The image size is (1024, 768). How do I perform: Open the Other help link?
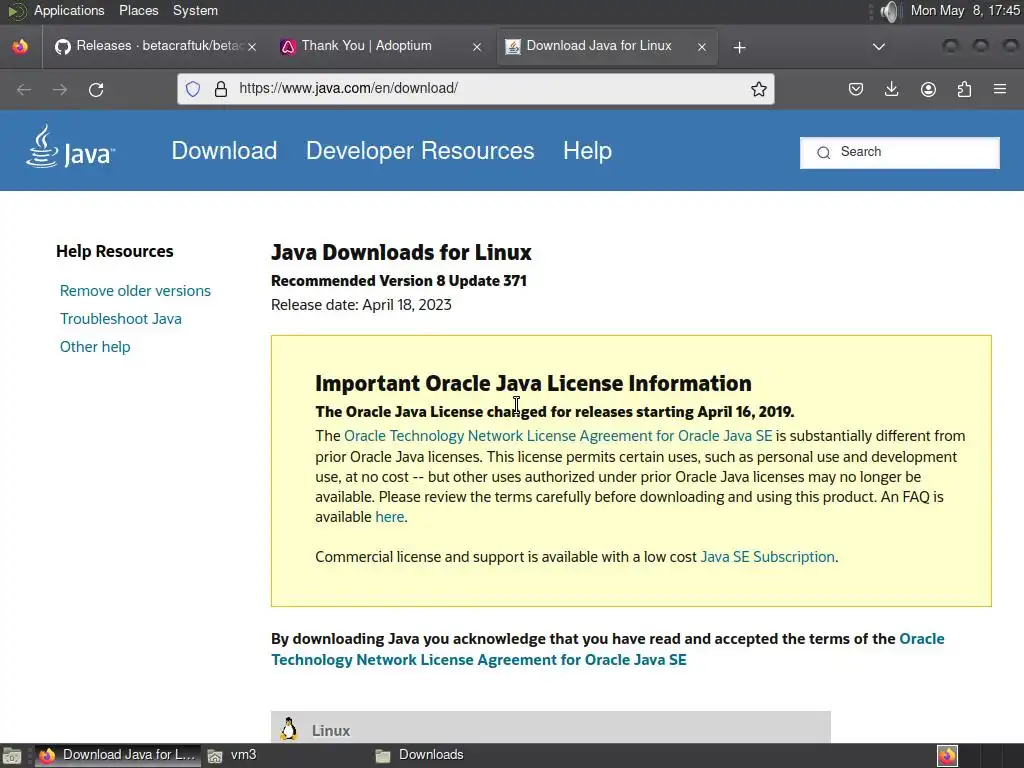pyautogui.click(x=95, y=347)
